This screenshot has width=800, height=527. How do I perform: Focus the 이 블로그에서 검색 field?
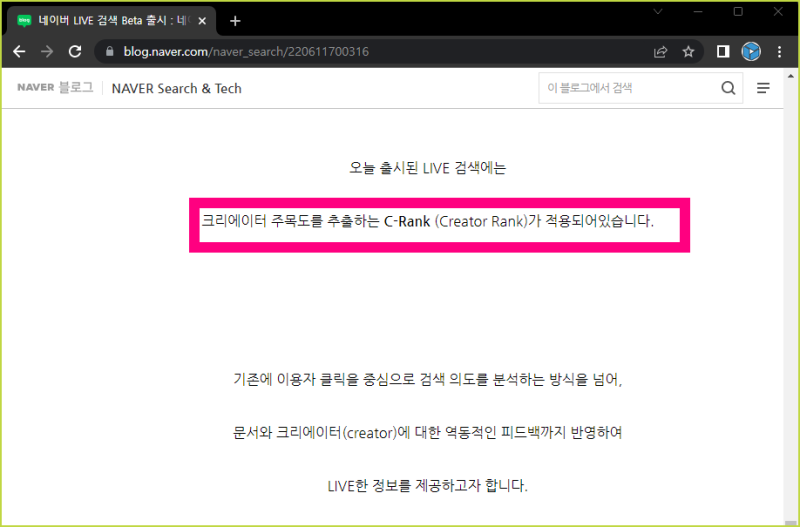[629, 88]
